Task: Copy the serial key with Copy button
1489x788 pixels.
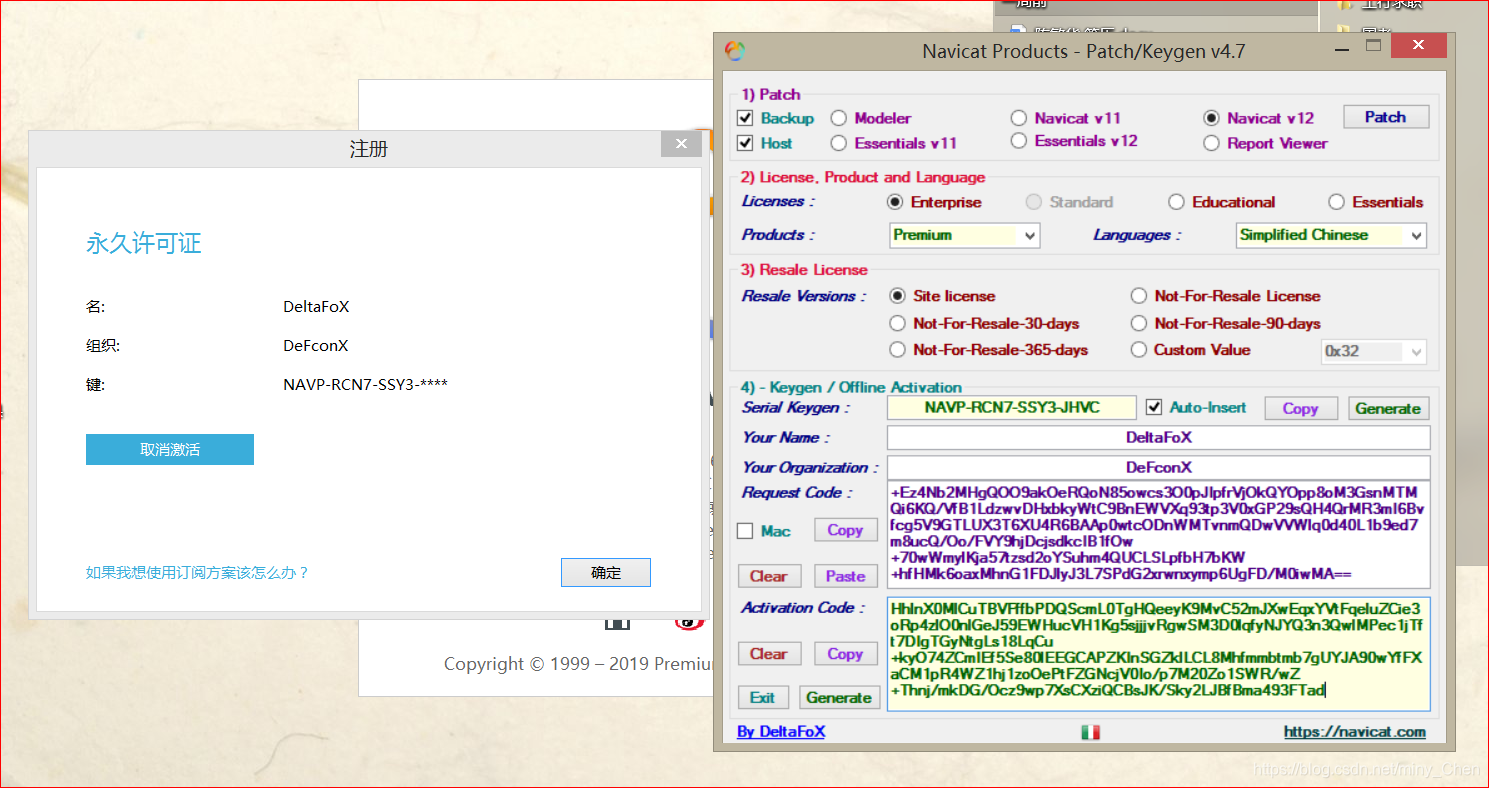Action: coord(1300,408)
